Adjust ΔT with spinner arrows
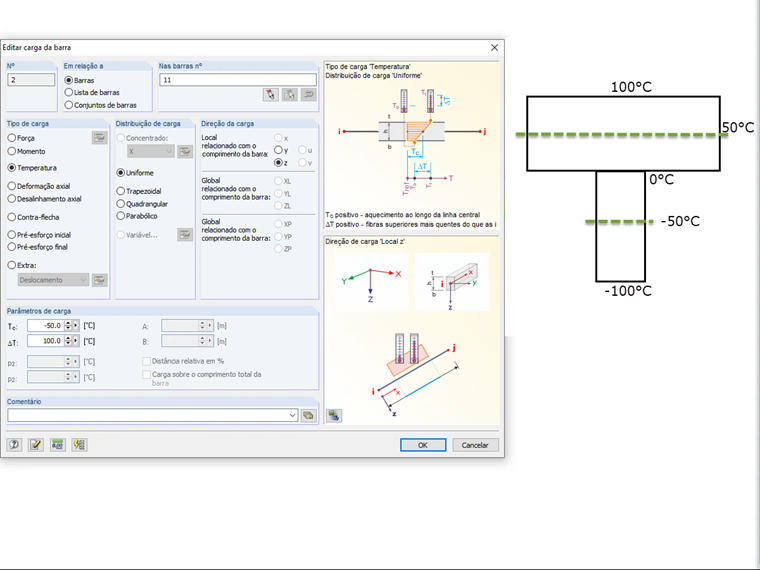This screenshot has width=760, height=570. 68,341
